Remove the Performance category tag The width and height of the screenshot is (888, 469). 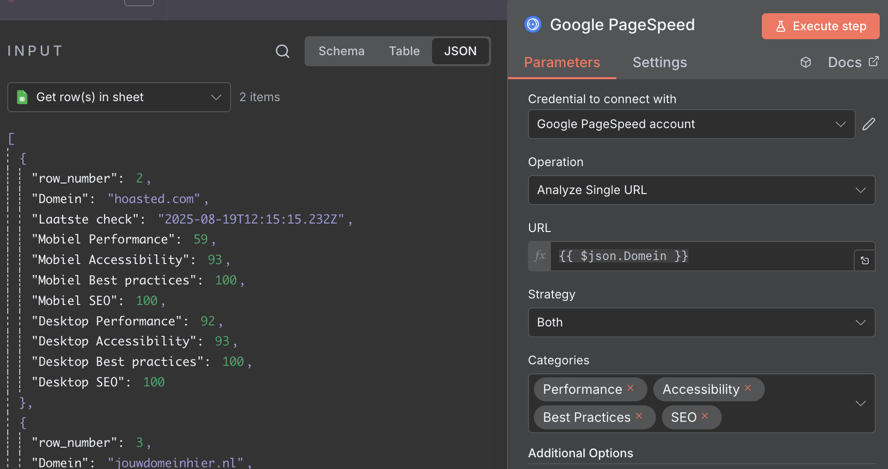pos(630,389)
